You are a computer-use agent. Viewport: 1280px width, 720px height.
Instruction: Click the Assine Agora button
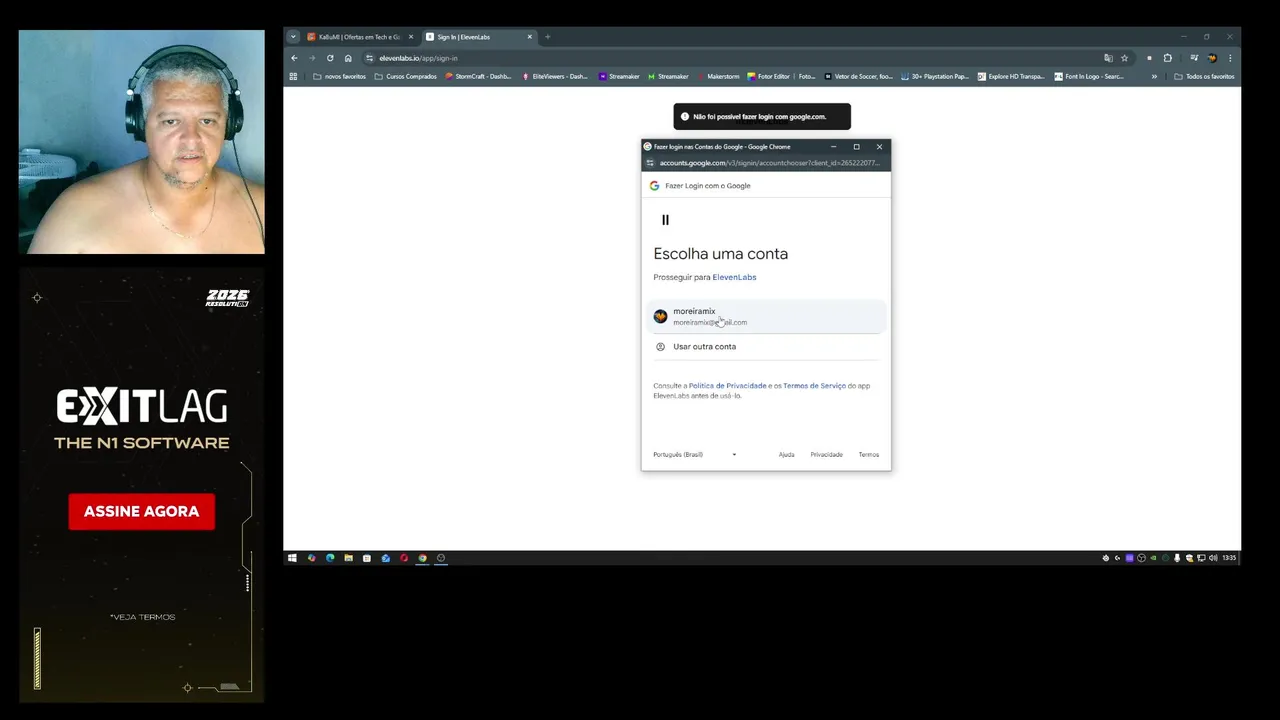click(x=141, y=511)
